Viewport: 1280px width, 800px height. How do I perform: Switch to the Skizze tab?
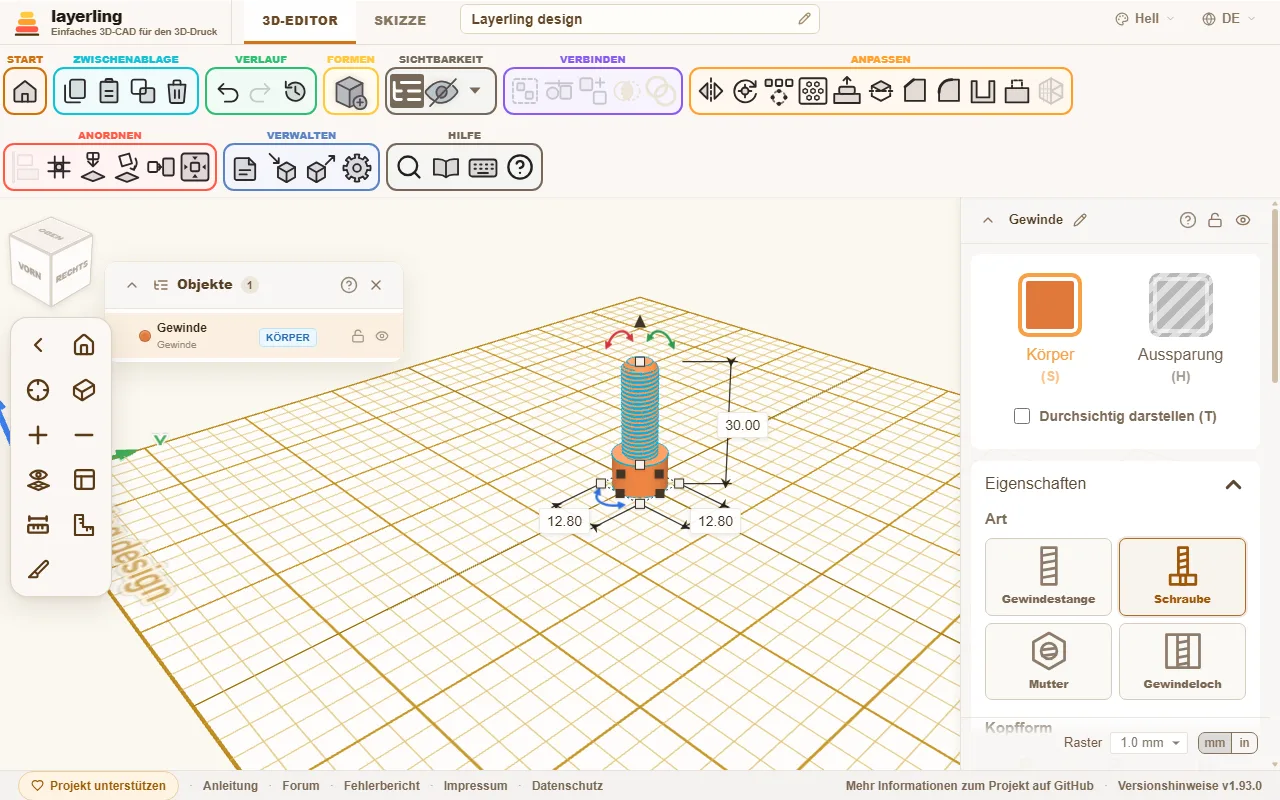pos(400,20)
